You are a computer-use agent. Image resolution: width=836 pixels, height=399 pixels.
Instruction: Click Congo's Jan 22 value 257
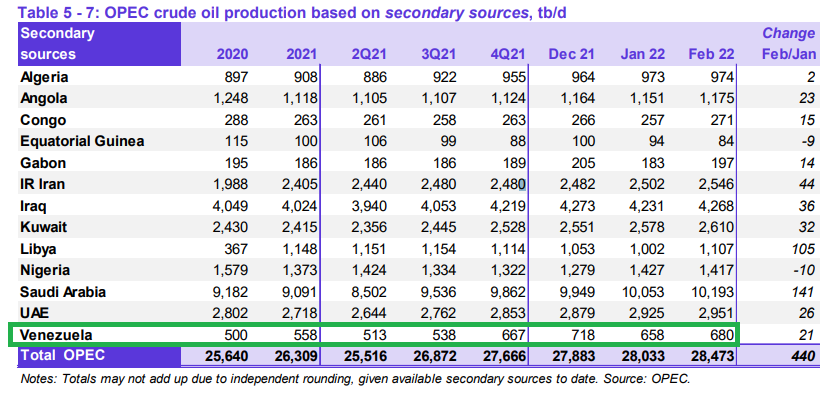coord(653,120)
